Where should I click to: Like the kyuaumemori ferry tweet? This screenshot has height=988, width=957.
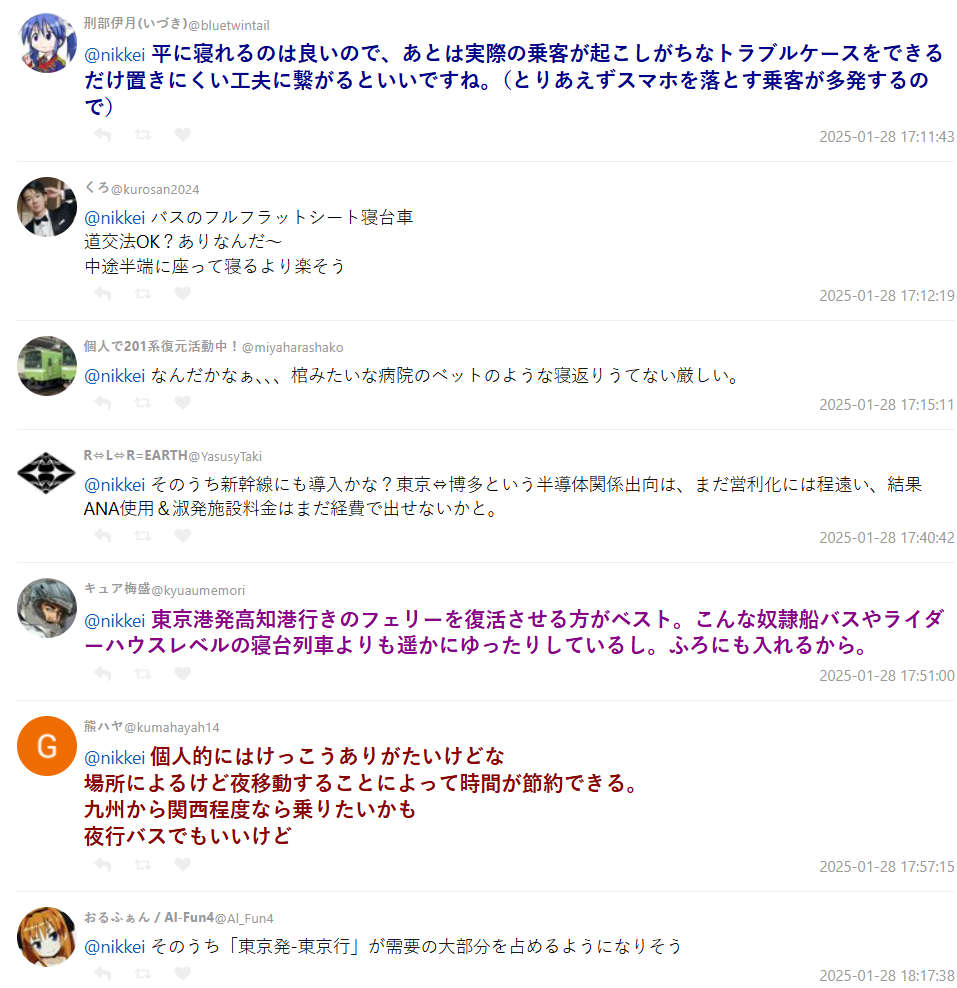point(183,674)
